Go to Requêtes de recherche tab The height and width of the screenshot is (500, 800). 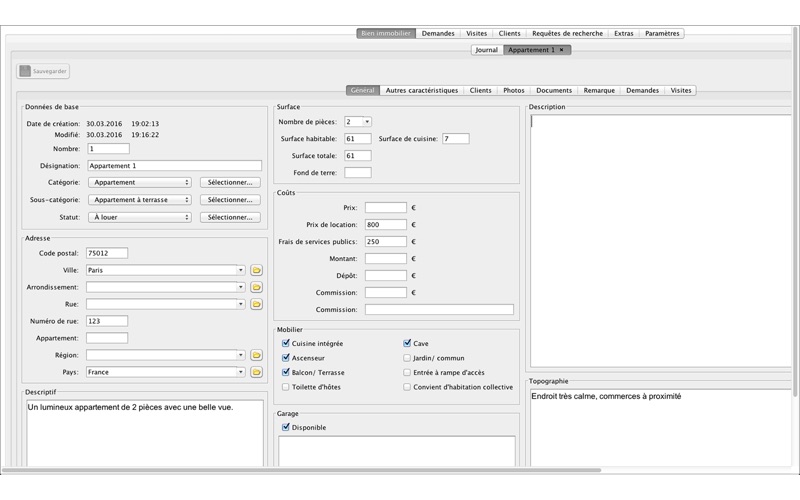[x=567, y=33]
